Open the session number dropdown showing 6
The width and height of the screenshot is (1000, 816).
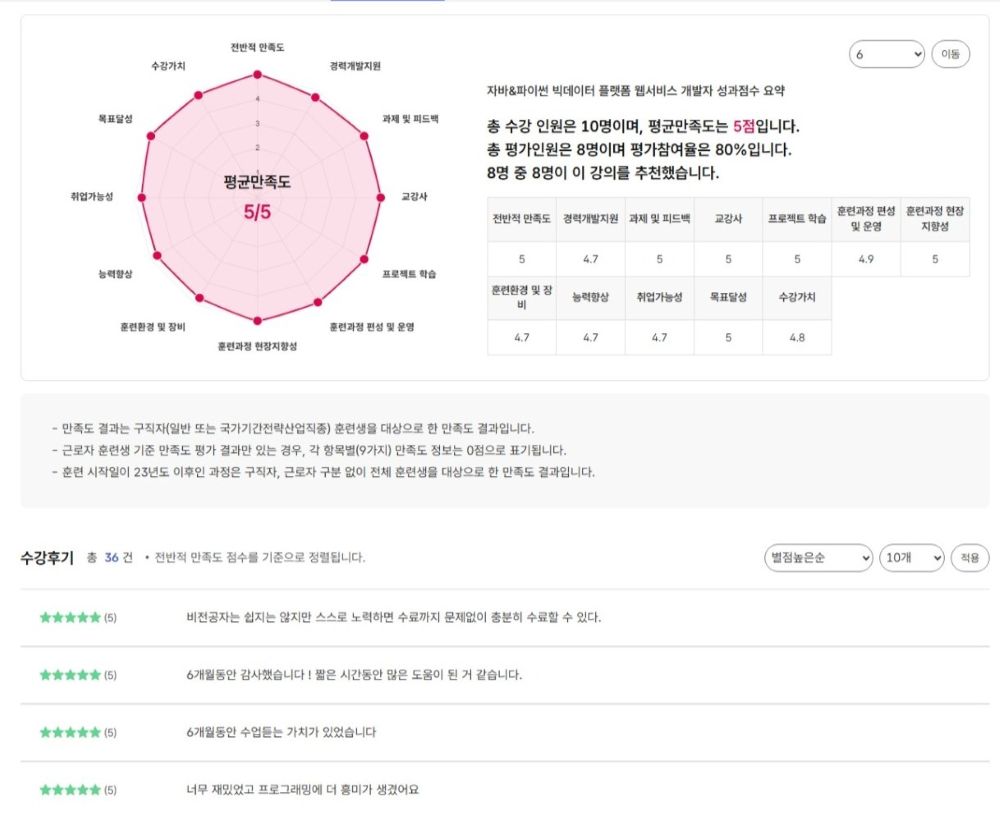[887, 54]
